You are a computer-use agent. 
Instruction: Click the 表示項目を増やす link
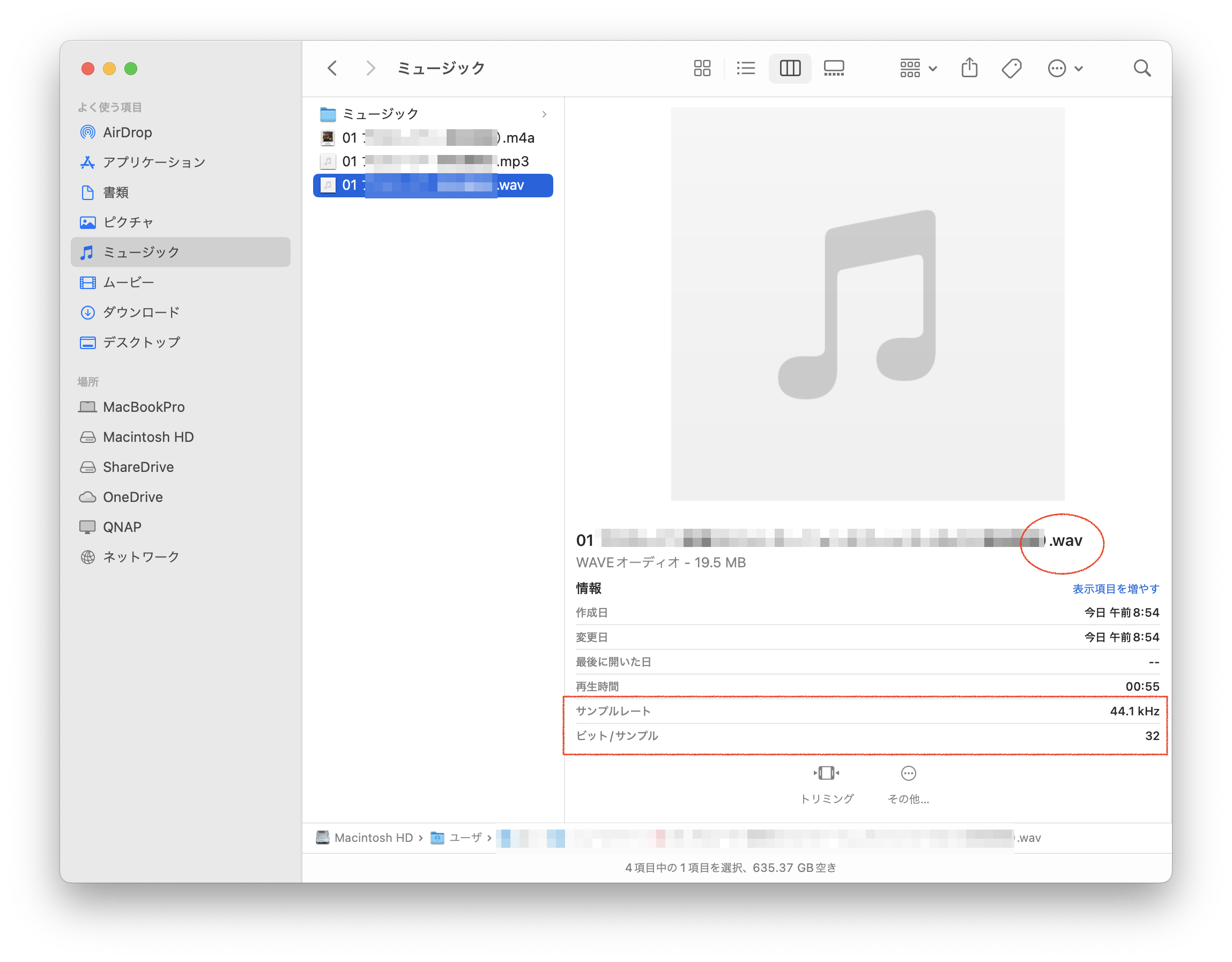pyautogui.click(x=1115, y=588)
